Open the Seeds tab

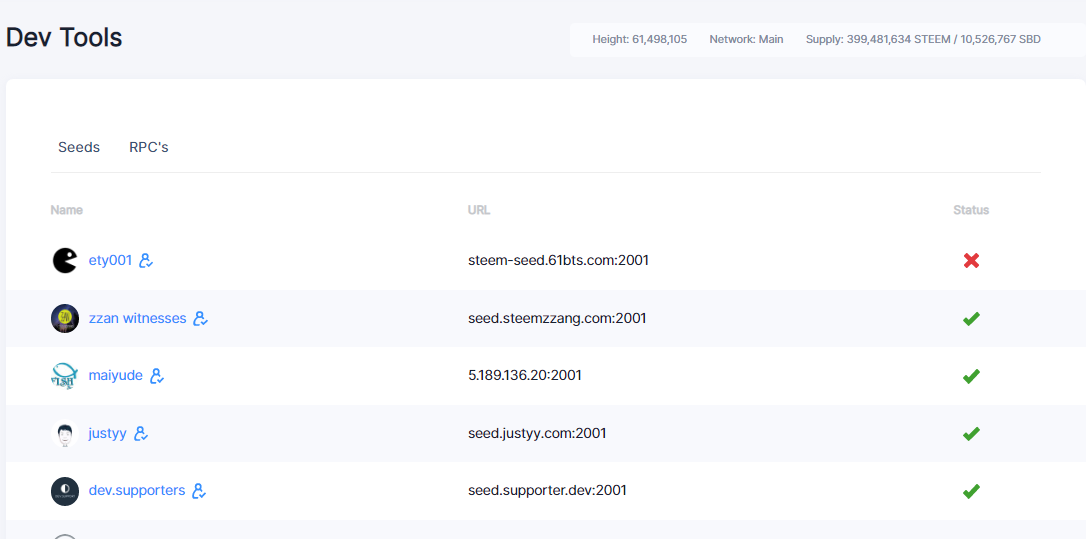point(79,148)
